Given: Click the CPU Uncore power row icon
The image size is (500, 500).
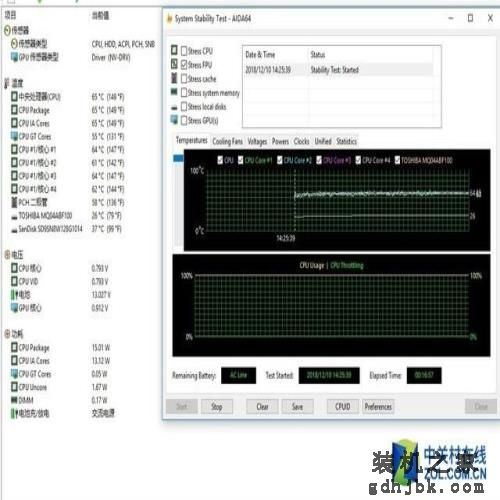Looking at the screenshot, I should 14,387.
